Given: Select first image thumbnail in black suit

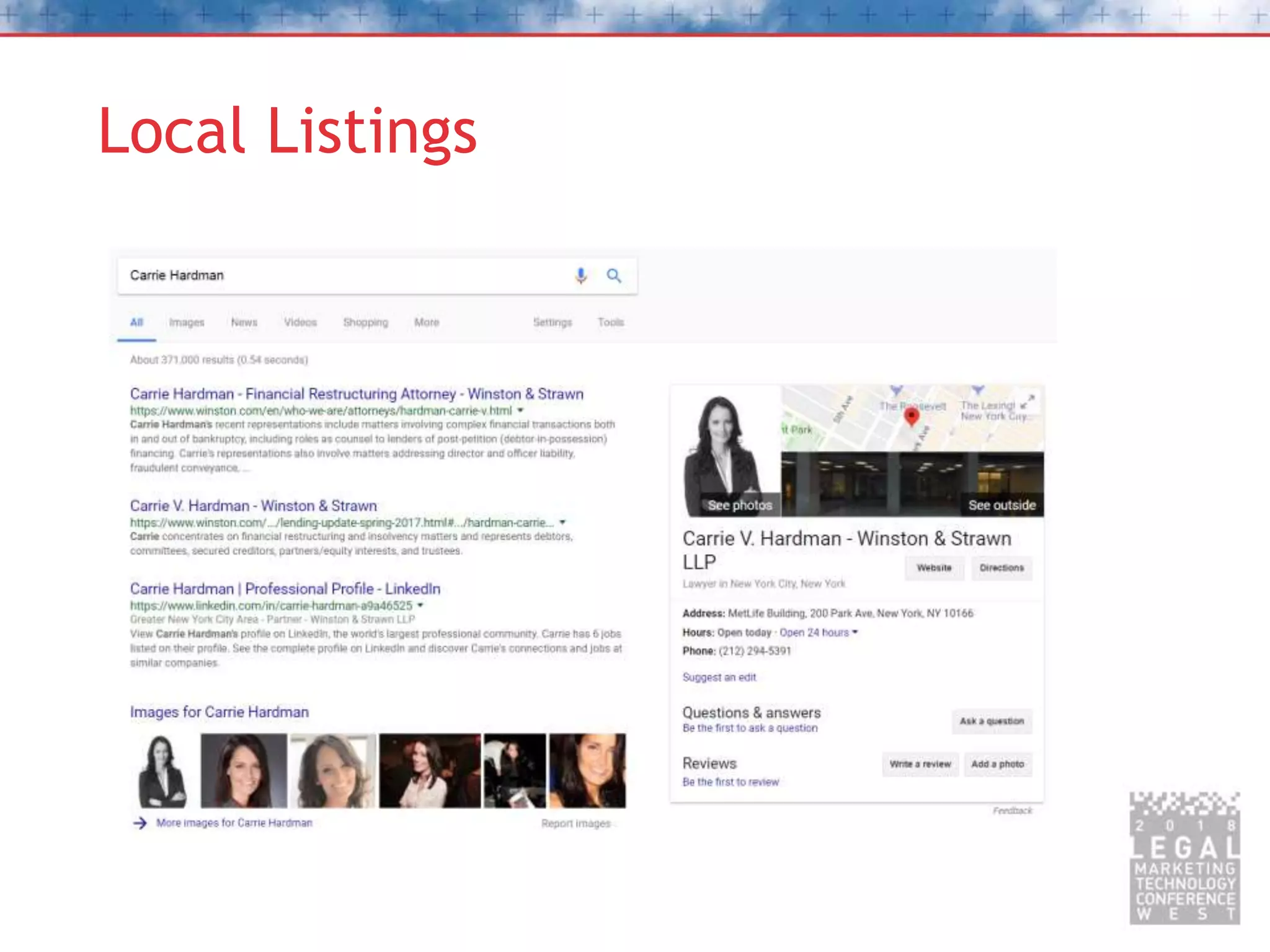Looking at the screenshot, I should (x=162, y=771).
